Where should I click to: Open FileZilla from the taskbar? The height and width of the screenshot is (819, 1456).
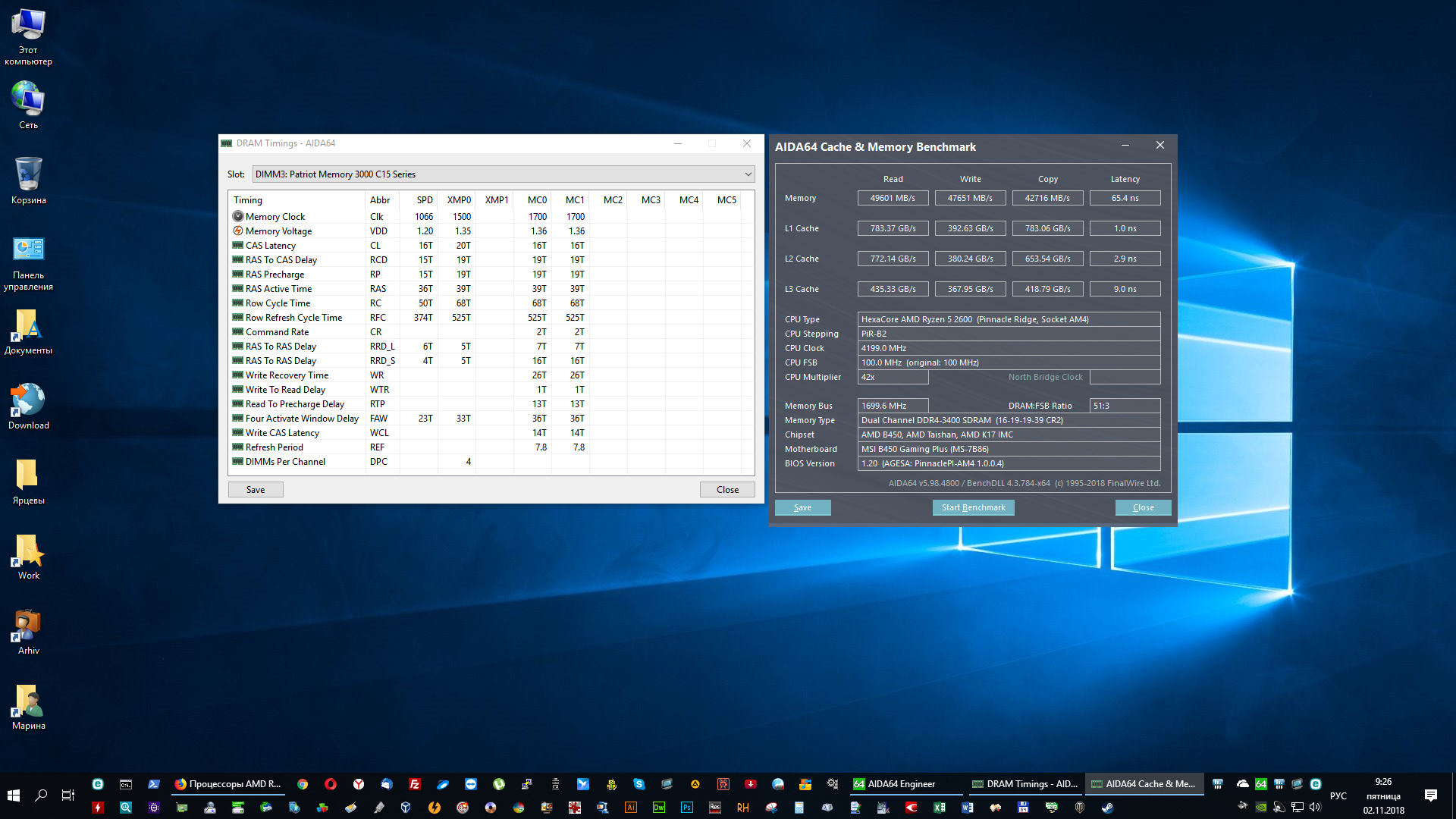[414, 784]
